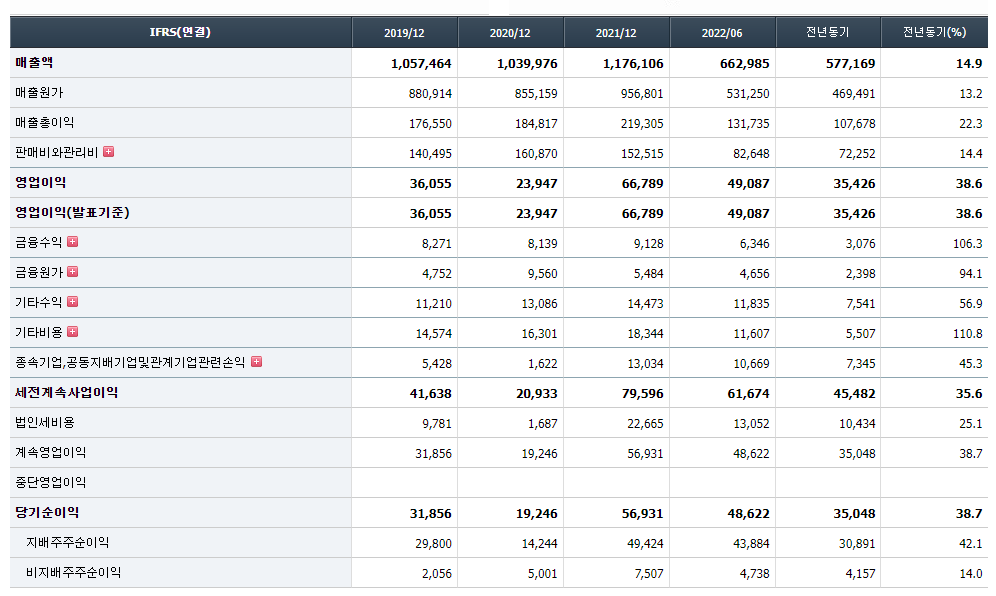Image resolution: width=996 pixels, height=596 pixels.
Task: Open the 기타비용 sub-items with its plus icon
Action: click(72, 332)
